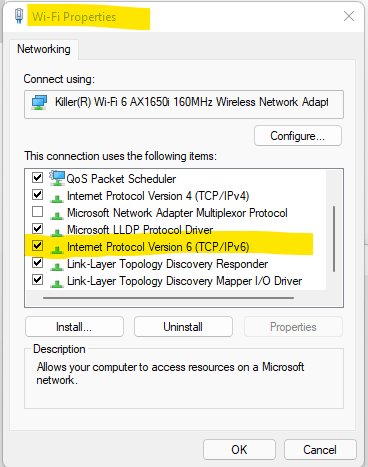This screenshot has width=368, height=467.
Task: Click the Description text about Microsoft network
Action: [x=170, y=373]
